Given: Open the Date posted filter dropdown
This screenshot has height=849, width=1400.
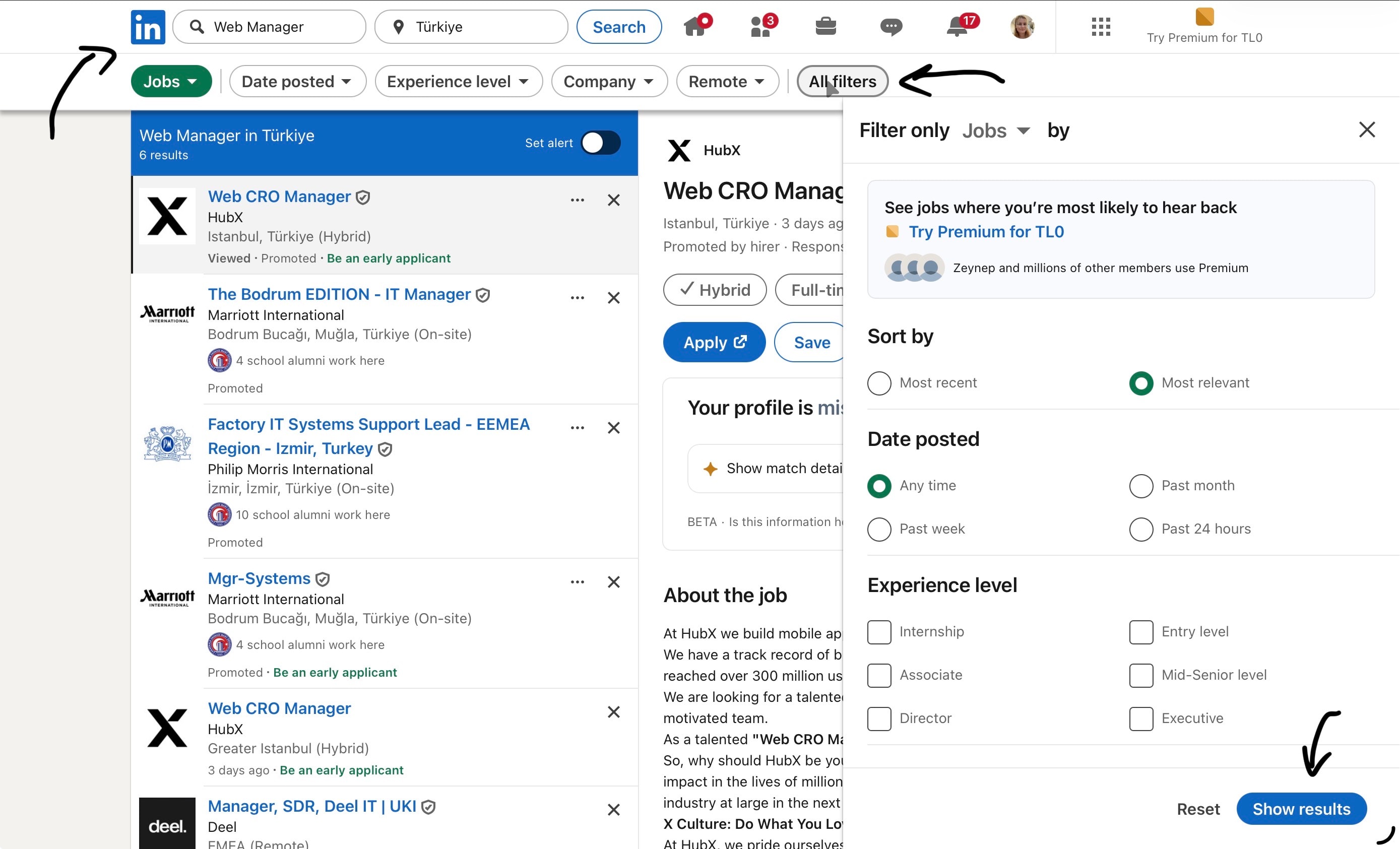Looking at the screenshot, I should coord(297,81).
